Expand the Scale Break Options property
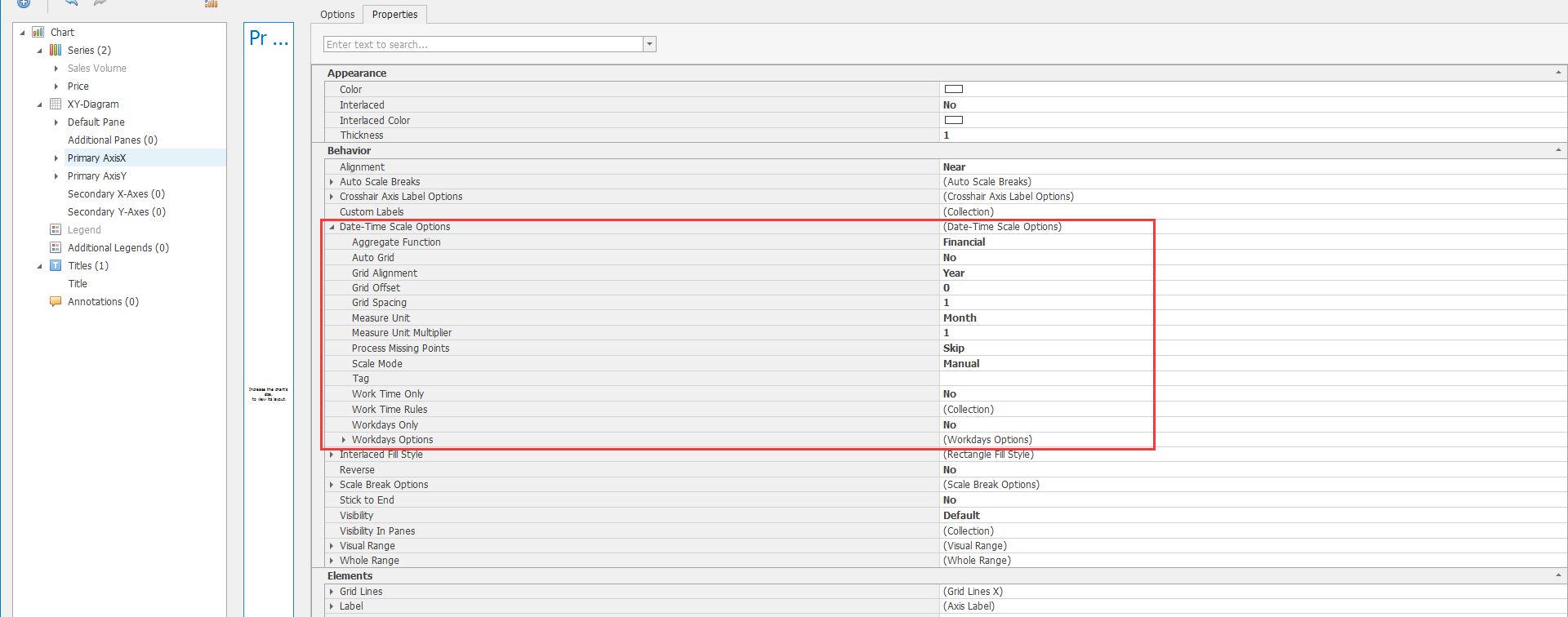 click(x=332, y=485)
